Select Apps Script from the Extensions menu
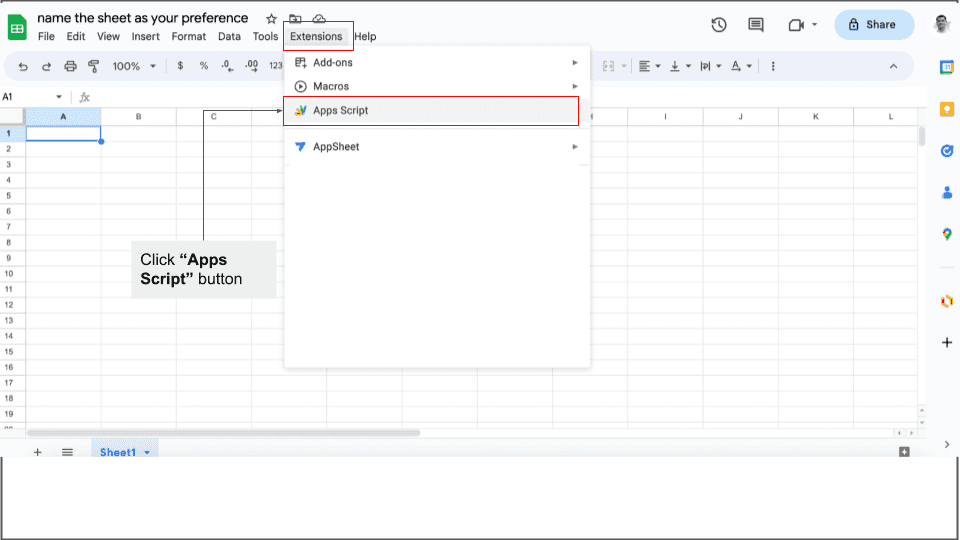 pos(340,110)
